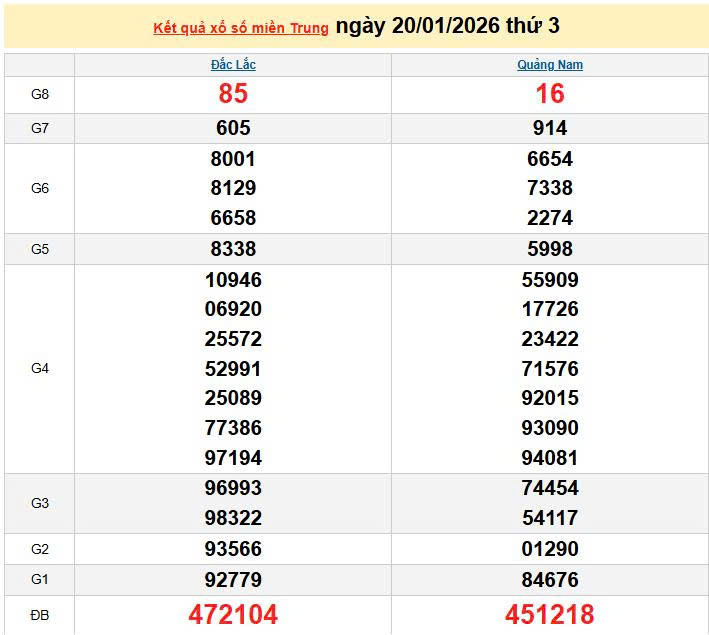Click Quảng Nam G8 result 16
The width and height of the screenshot is (709, 635).
coord(550,94)
